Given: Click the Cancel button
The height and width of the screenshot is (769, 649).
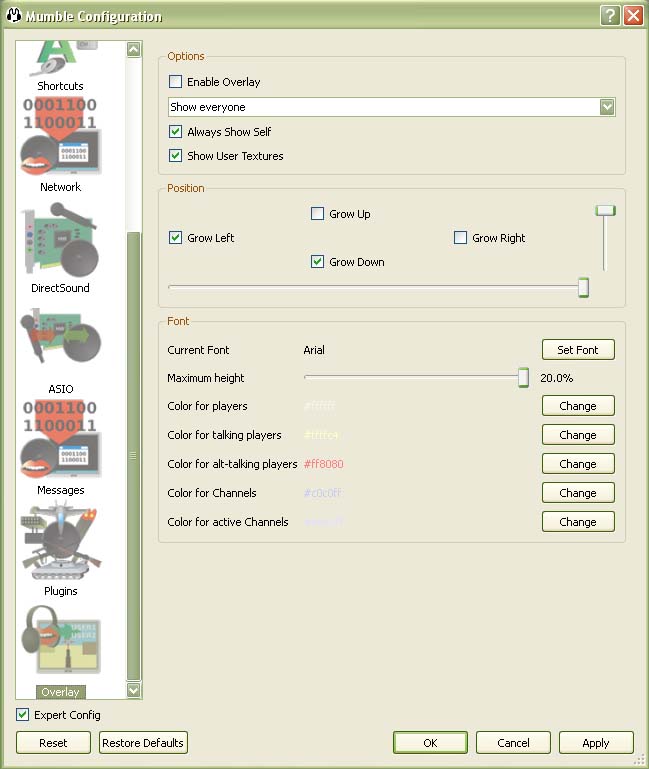Looking at the screenshot, I should click(513, 743).
